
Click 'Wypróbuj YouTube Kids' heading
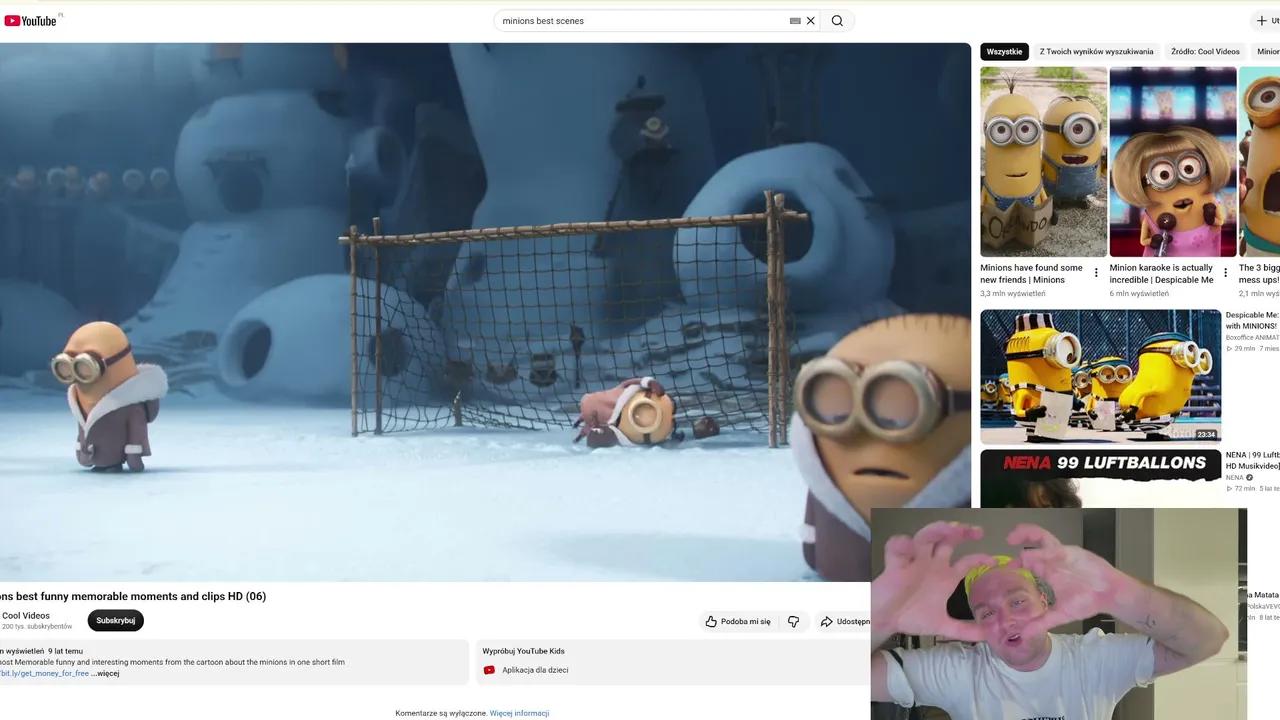(x=523, y=651)
